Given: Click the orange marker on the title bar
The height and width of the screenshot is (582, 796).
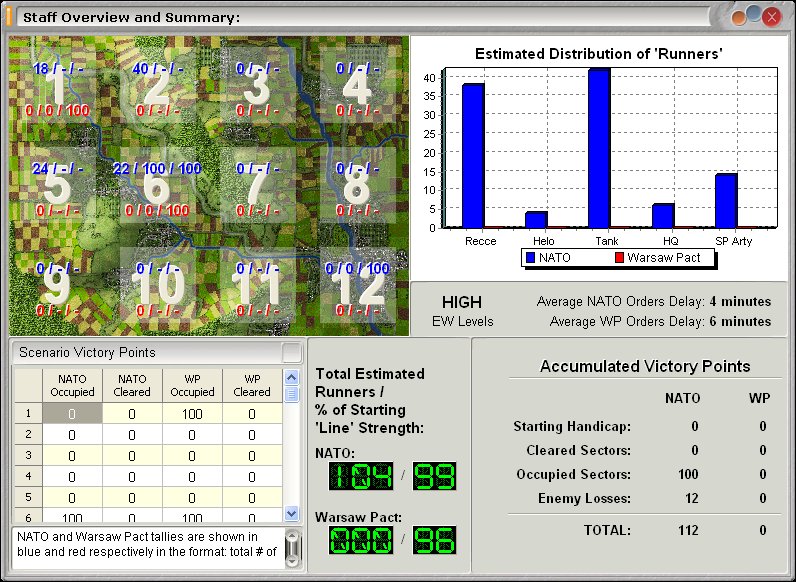Looking at the screenshot, I should (9, 17).
